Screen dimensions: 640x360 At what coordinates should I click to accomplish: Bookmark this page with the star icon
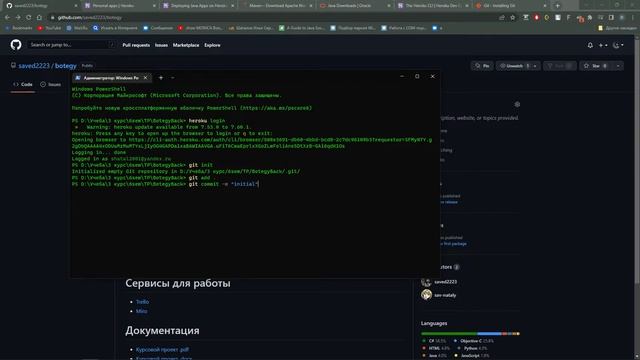(x=513, y=18)
